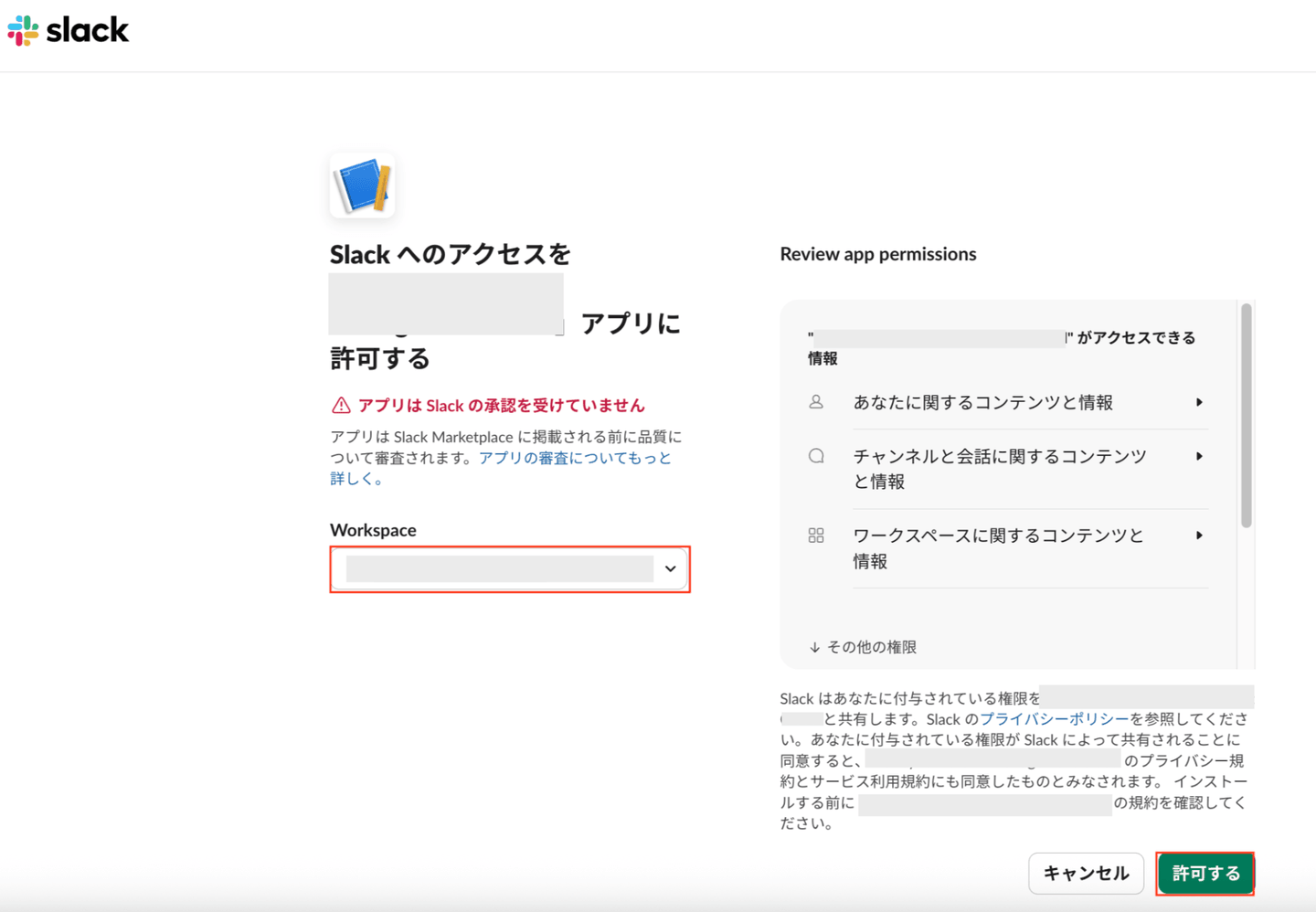Click the red warning triangle icon
Screen dimensions: 1316x912
click(341, 405)
